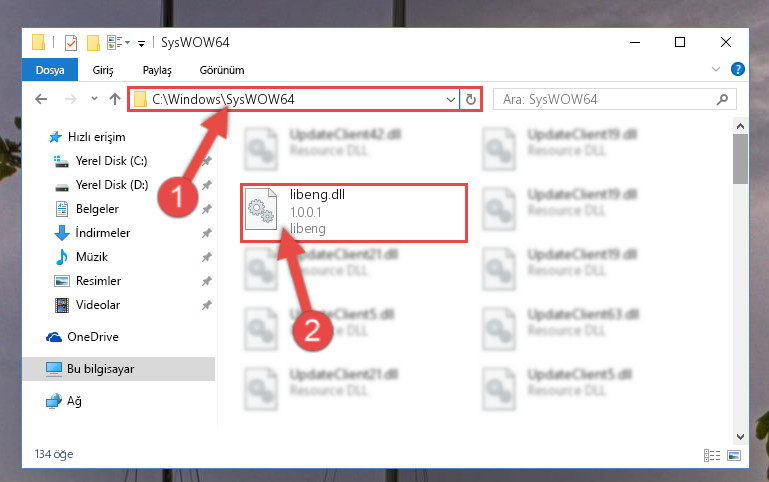Expand the recent locations chevron
This screenshot has width=769, height=482.
94,99
